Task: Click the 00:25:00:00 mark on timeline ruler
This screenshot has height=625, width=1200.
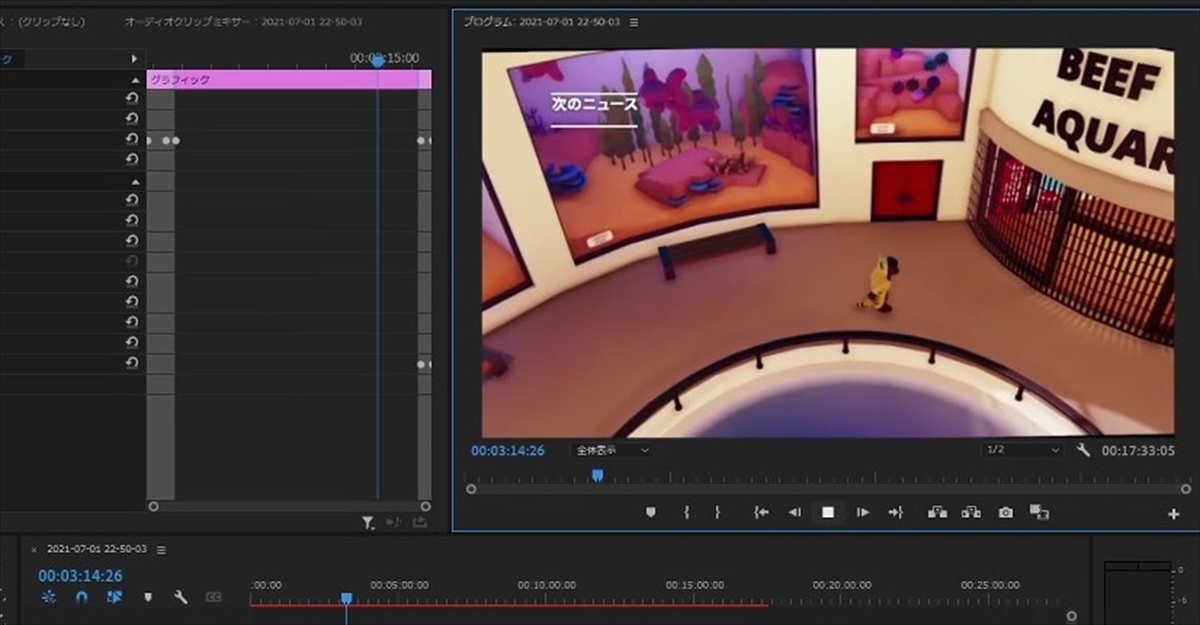Action: pos(990,585)
